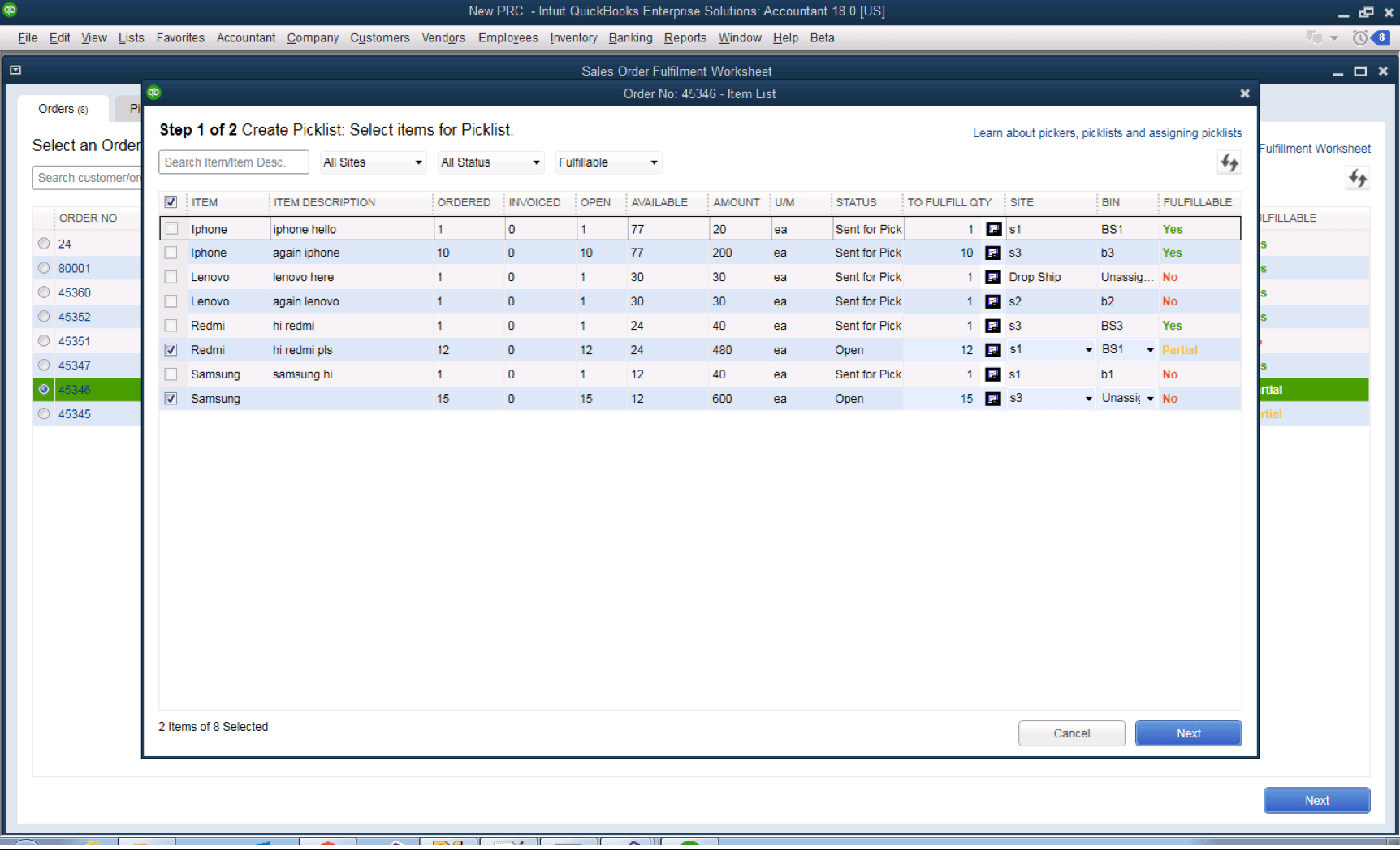This screenshot has height=852, width=1400.
Task: Toggle the select-all checkbox in the table header
Action: click(171, 202)
